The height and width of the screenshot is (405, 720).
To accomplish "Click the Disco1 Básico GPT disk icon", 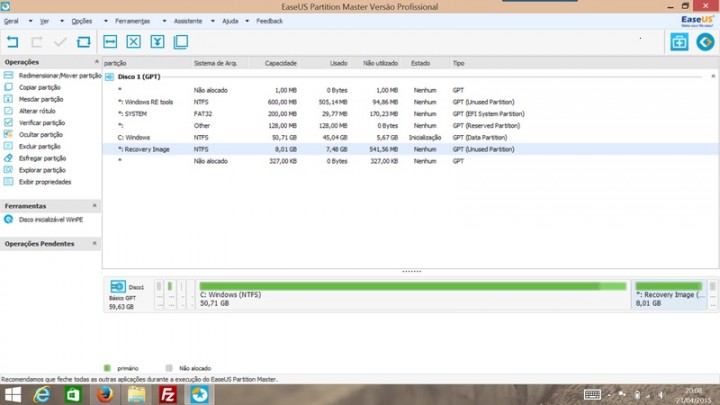I will coord(118,287).
